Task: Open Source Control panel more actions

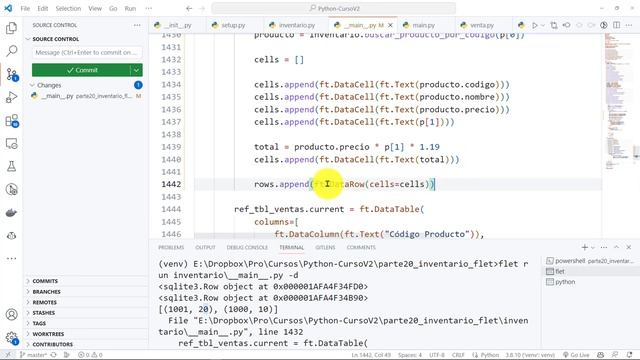Action: point(137,25)
